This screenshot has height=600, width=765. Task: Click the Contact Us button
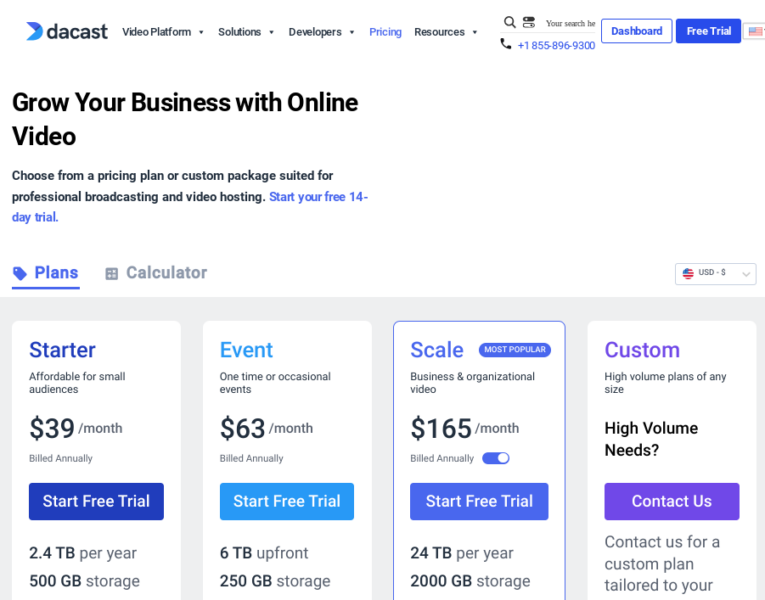671,501
